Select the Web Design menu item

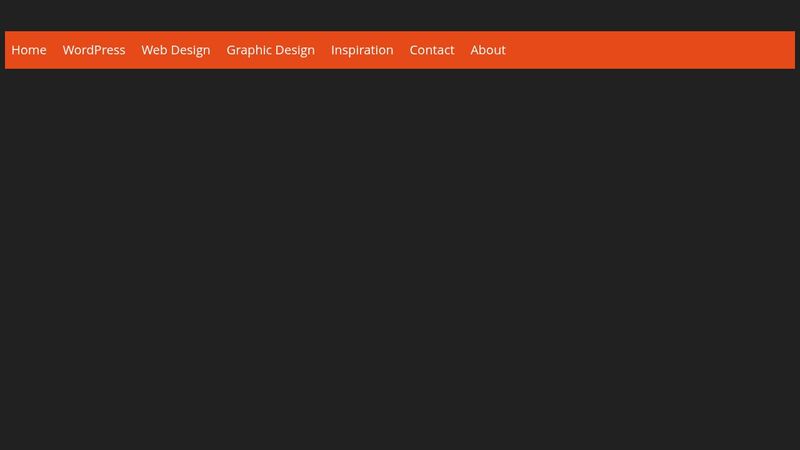pos(176,50)
